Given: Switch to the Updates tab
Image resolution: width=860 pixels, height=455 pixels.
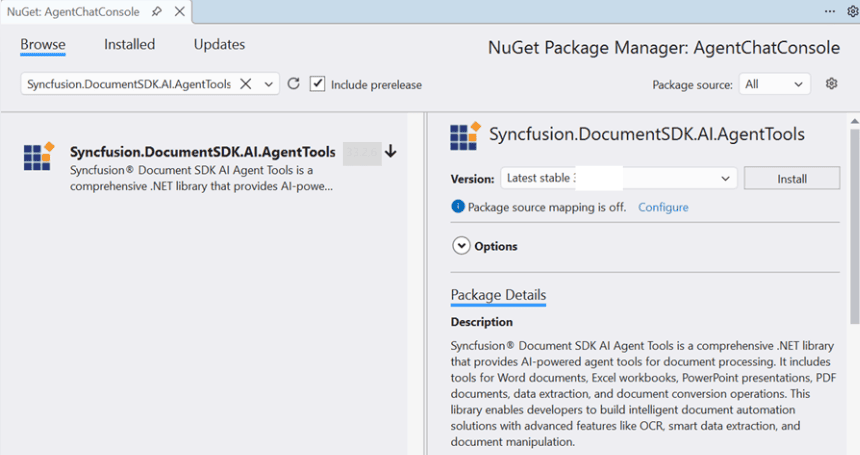Looking at the screenshot, I should click(219, 44).
